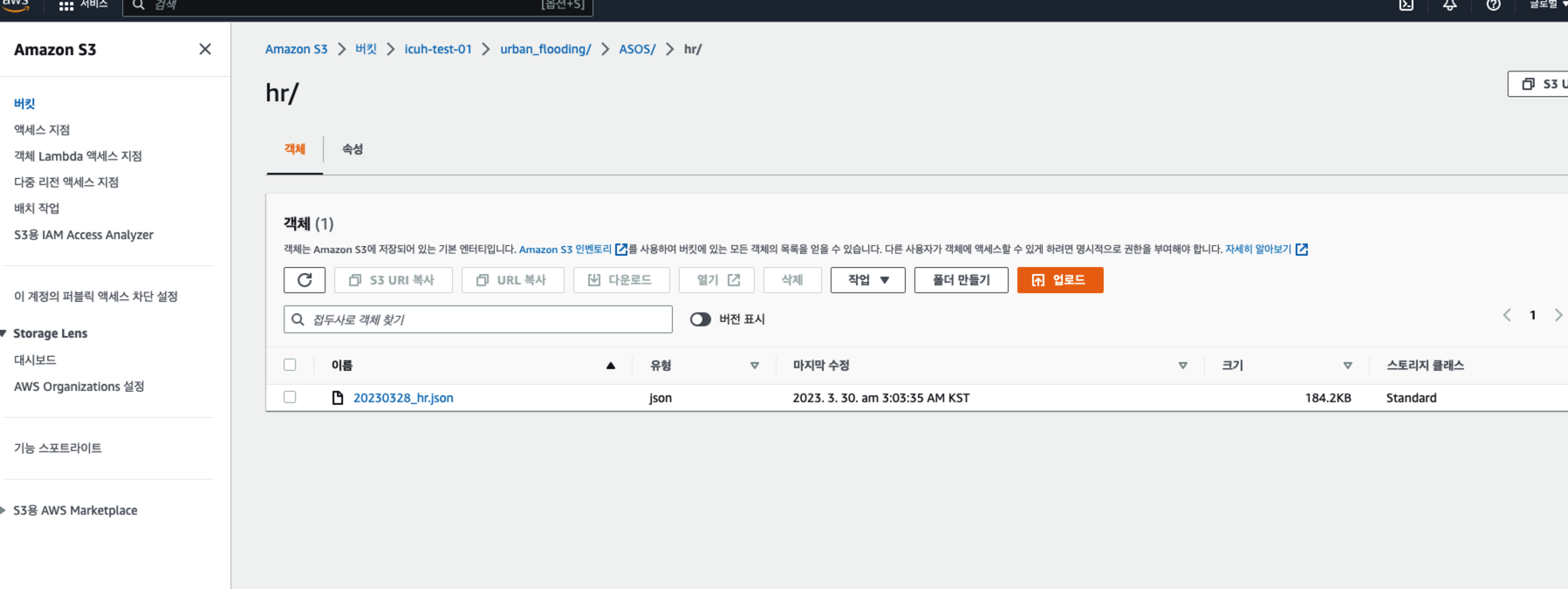Switch to the 속성 tab
Image resolution: width=1568 pixels, height=589 pixels.
click(x=353, y=149)
